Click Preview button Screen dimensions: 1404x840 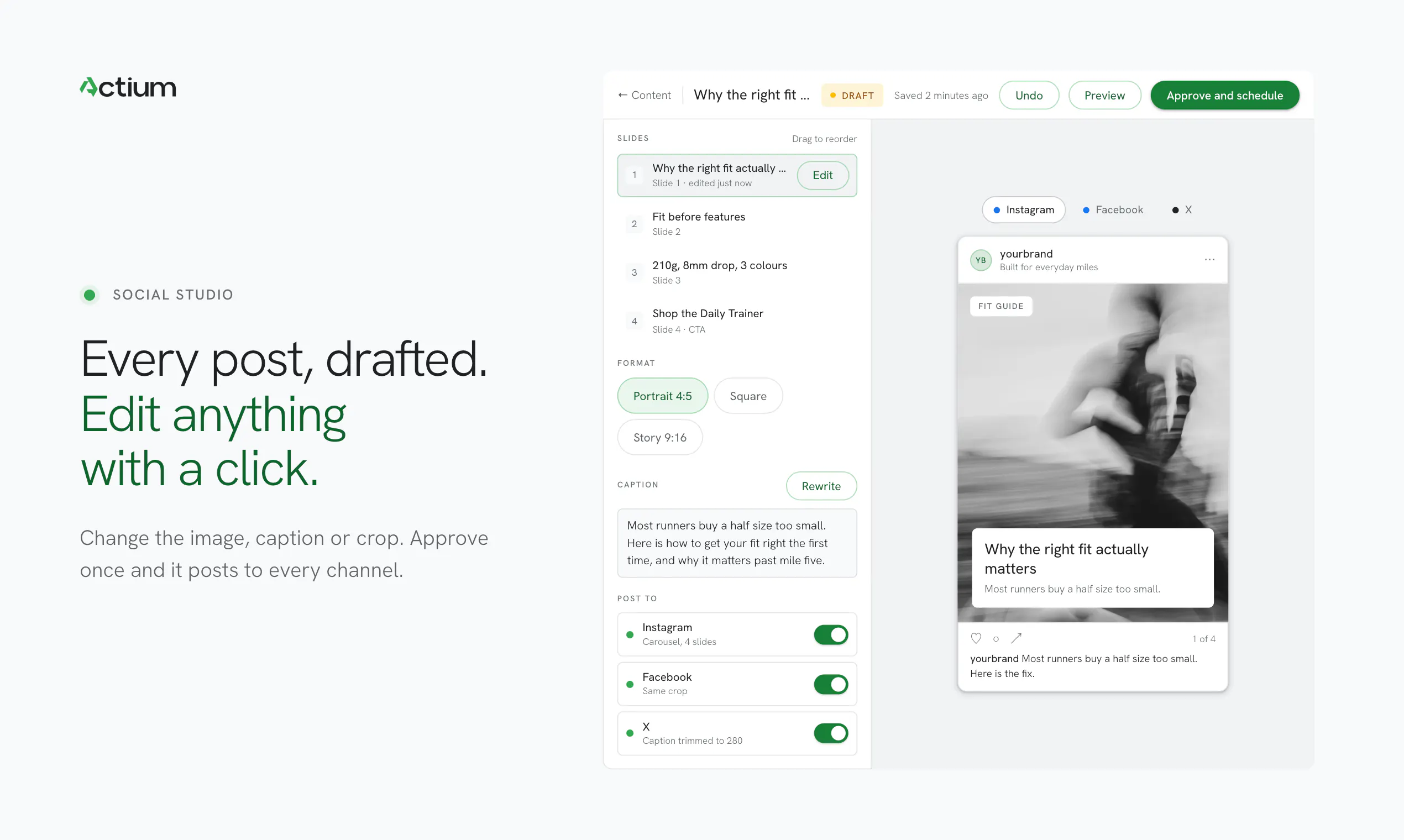pyautogui.click(x=1104, y=95)
